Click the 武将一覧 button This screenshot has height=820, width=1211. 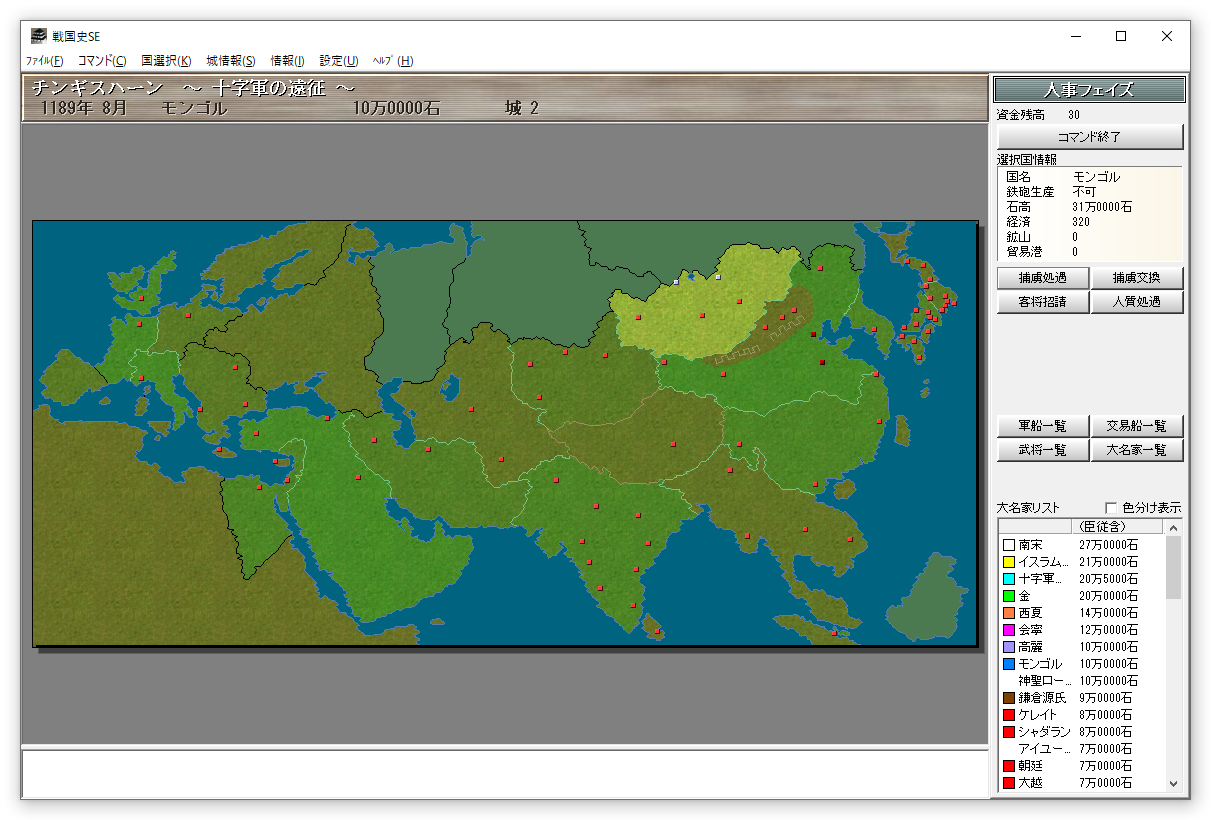[1042, 450]
